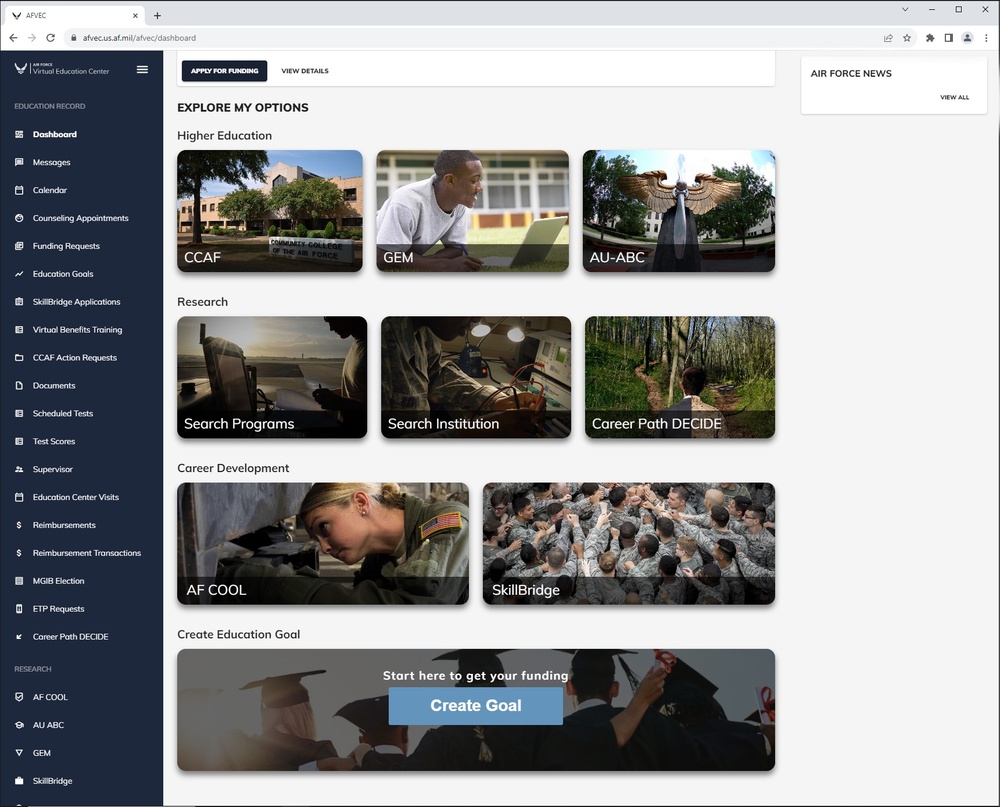Click the Funding Requests icon
Image resolution: width=1000 pixels, height=807 pixels.
(19, 246)
